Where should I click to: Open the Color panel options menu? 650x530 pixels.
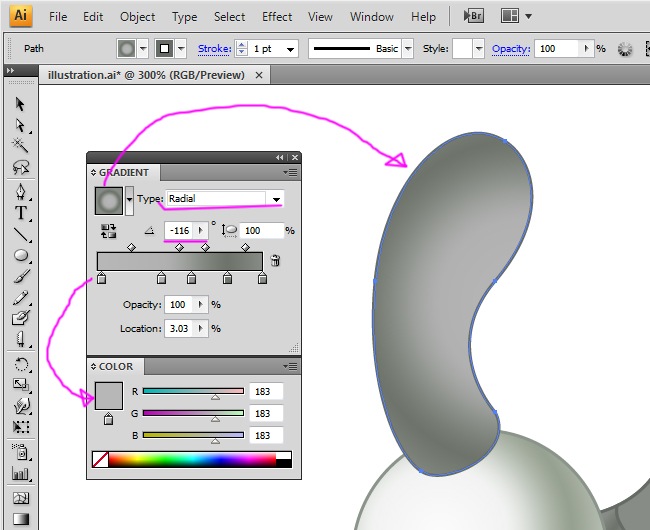(290, 366)
